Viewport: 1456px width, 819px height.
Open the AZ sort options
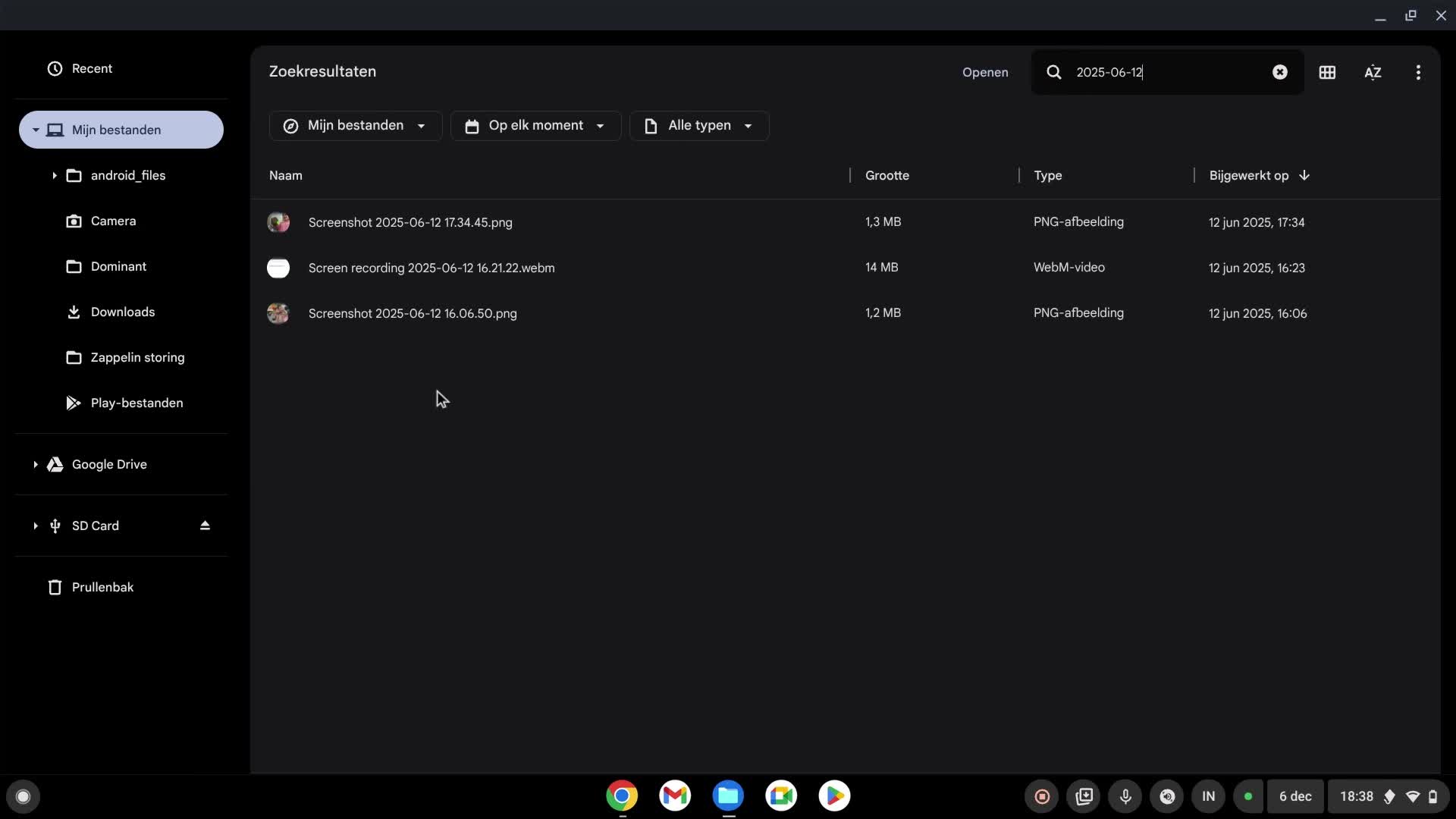coord(1373,72)
